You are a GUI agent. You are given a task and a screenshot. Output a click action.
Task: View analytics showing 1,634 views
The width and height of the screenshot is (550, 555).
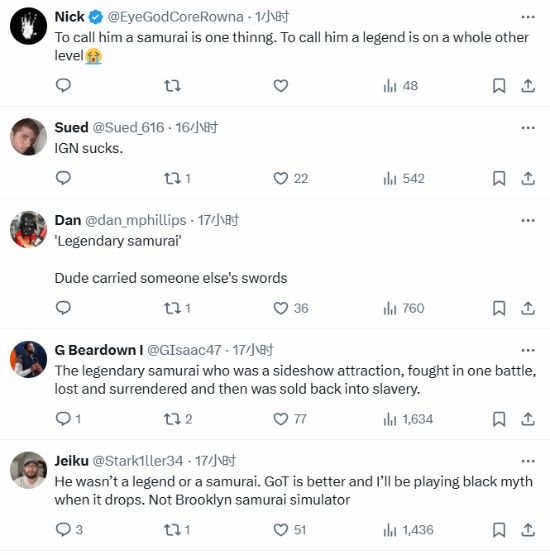click(408, 419)
